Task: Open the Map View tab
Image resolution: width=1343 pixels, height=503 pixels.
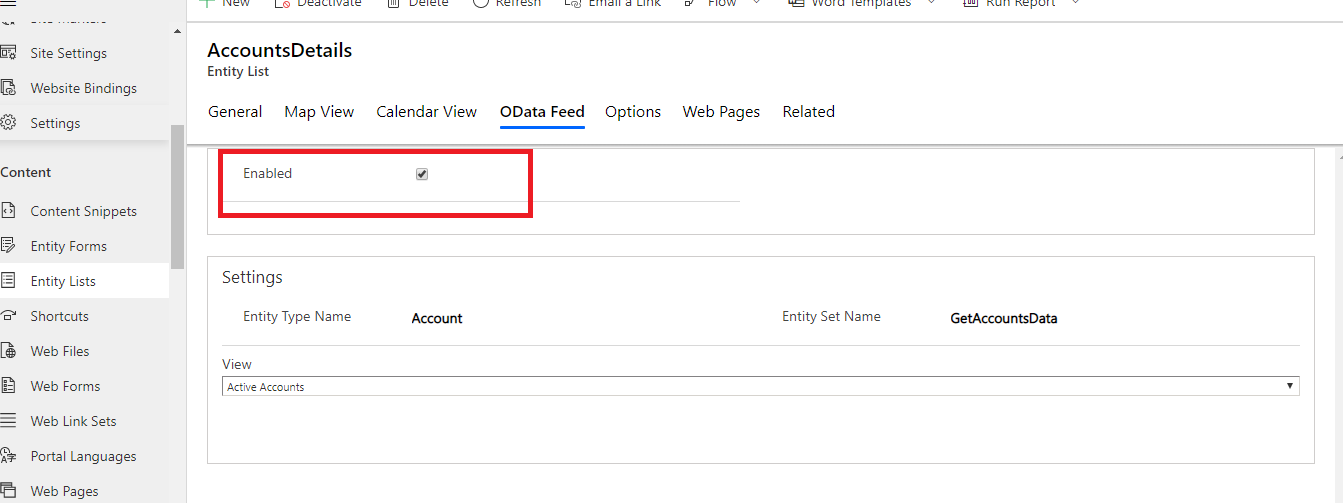Action: click(x=319, y=112)
